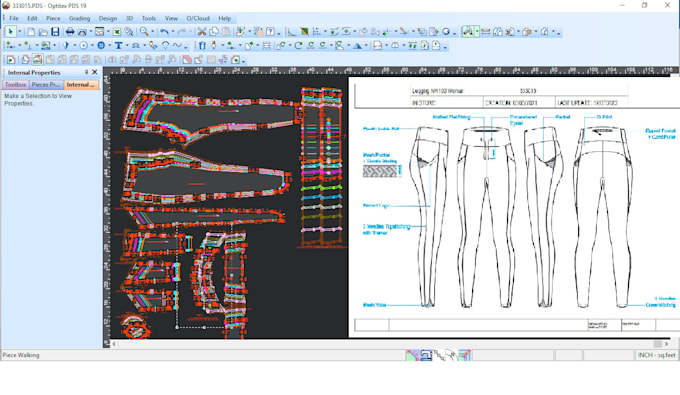Pin the Internal Properties panel
The height and width of the screenshot is (395, 680).
click(x=86, y=72)
